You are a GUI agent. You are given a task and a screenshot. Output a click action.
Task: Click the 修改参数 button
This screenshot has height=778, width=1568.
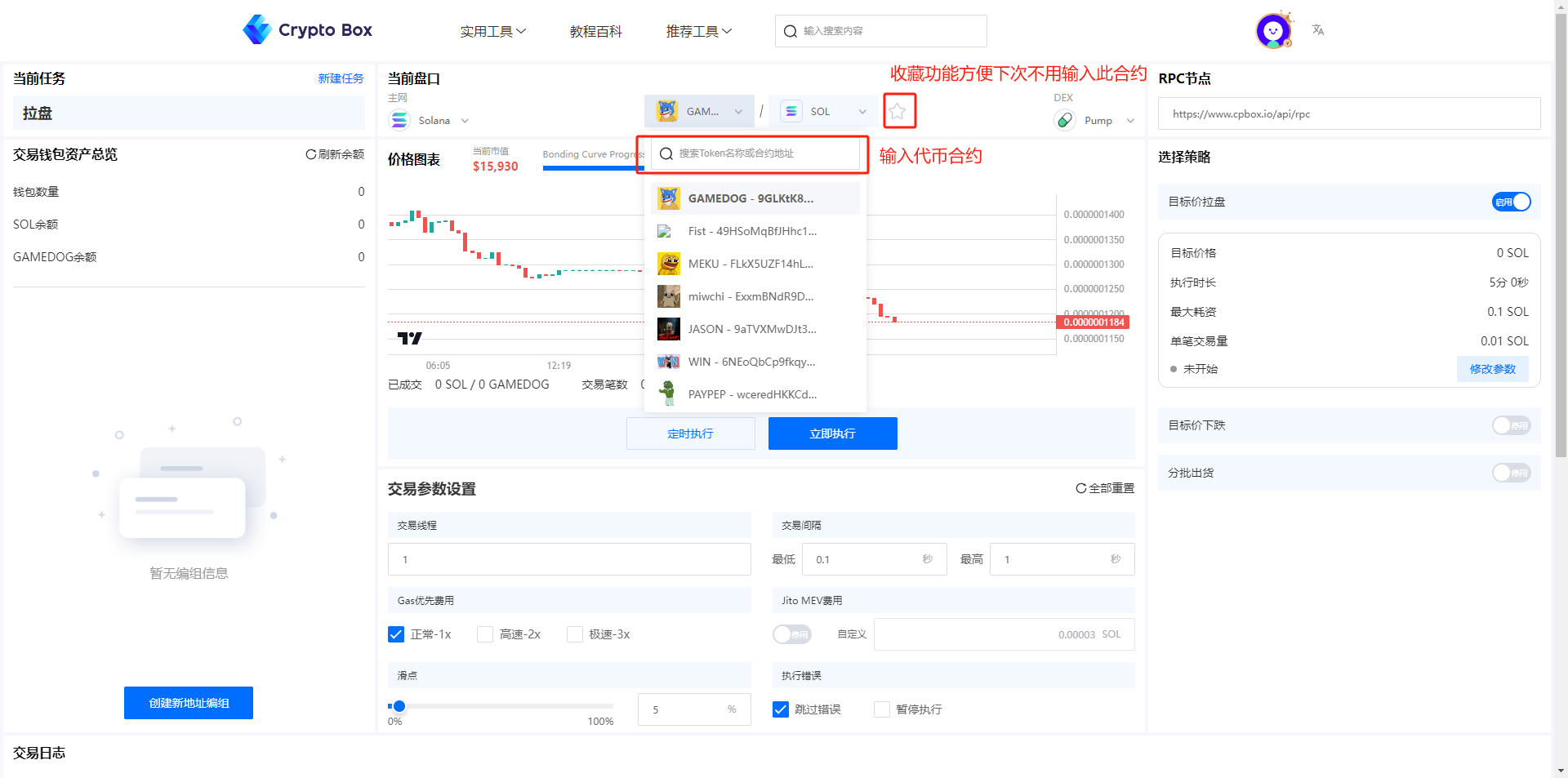(1493, 369)
